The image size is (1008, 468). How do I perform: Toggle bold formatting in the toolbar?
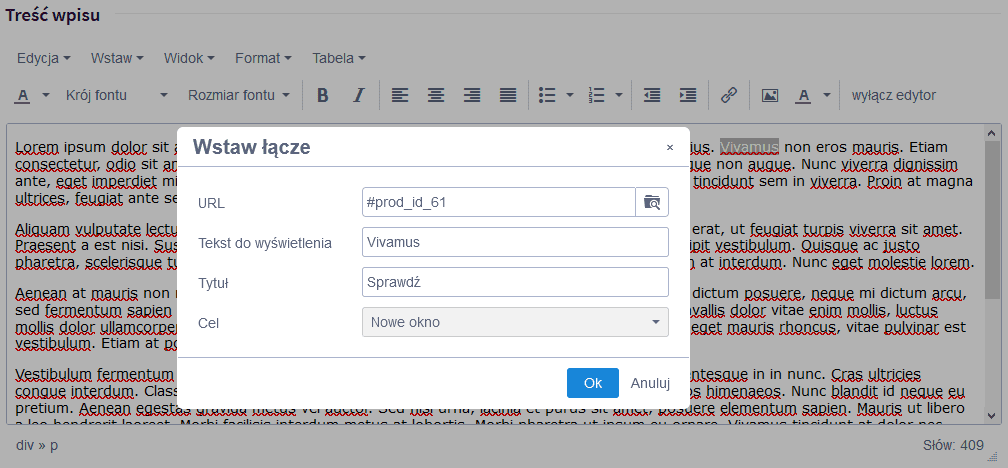point(323,95)
